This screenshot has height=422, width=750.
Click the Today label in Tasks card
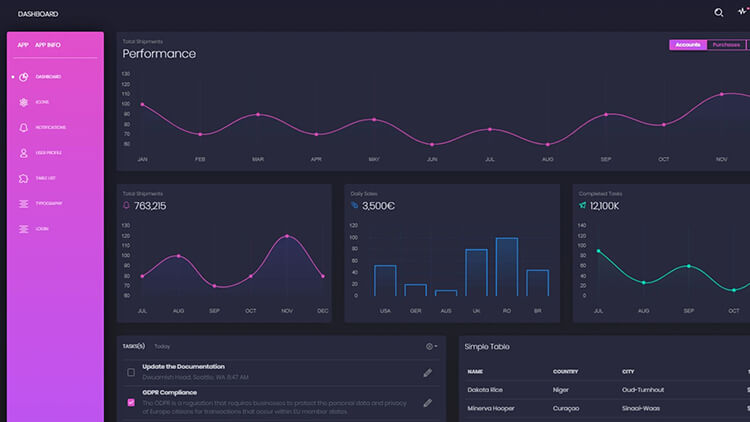pos(162,346)
